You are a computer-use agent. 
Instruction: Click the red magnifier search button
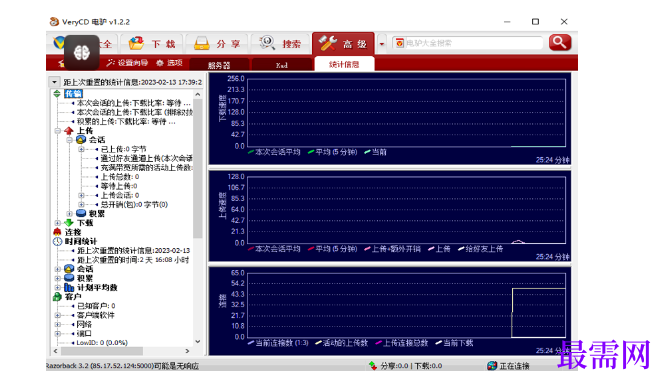click(559, 43)
